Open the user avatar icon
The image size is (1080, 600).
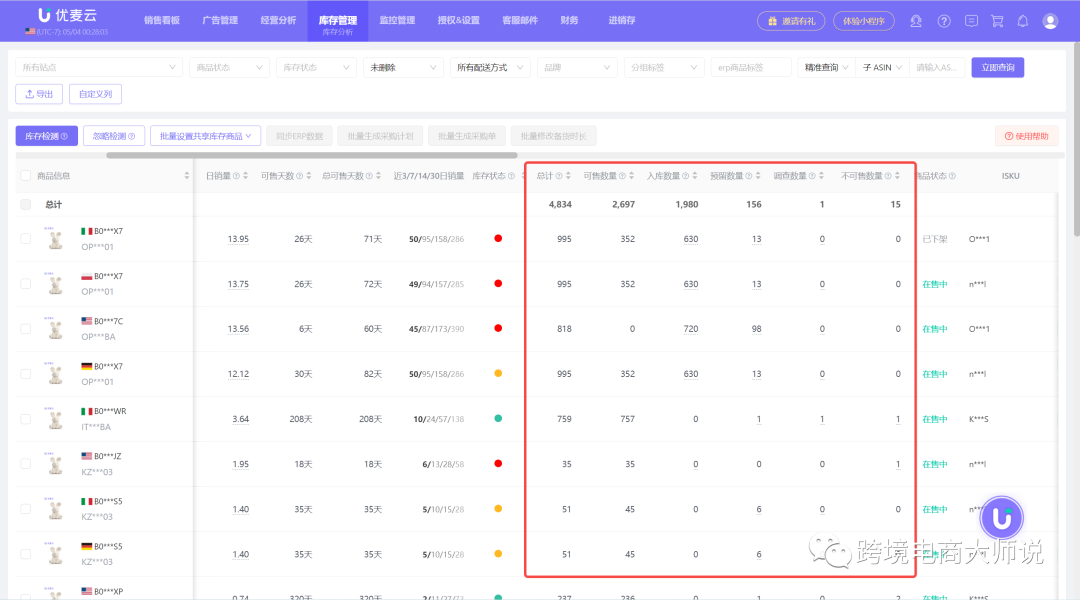pos(1051,20)
